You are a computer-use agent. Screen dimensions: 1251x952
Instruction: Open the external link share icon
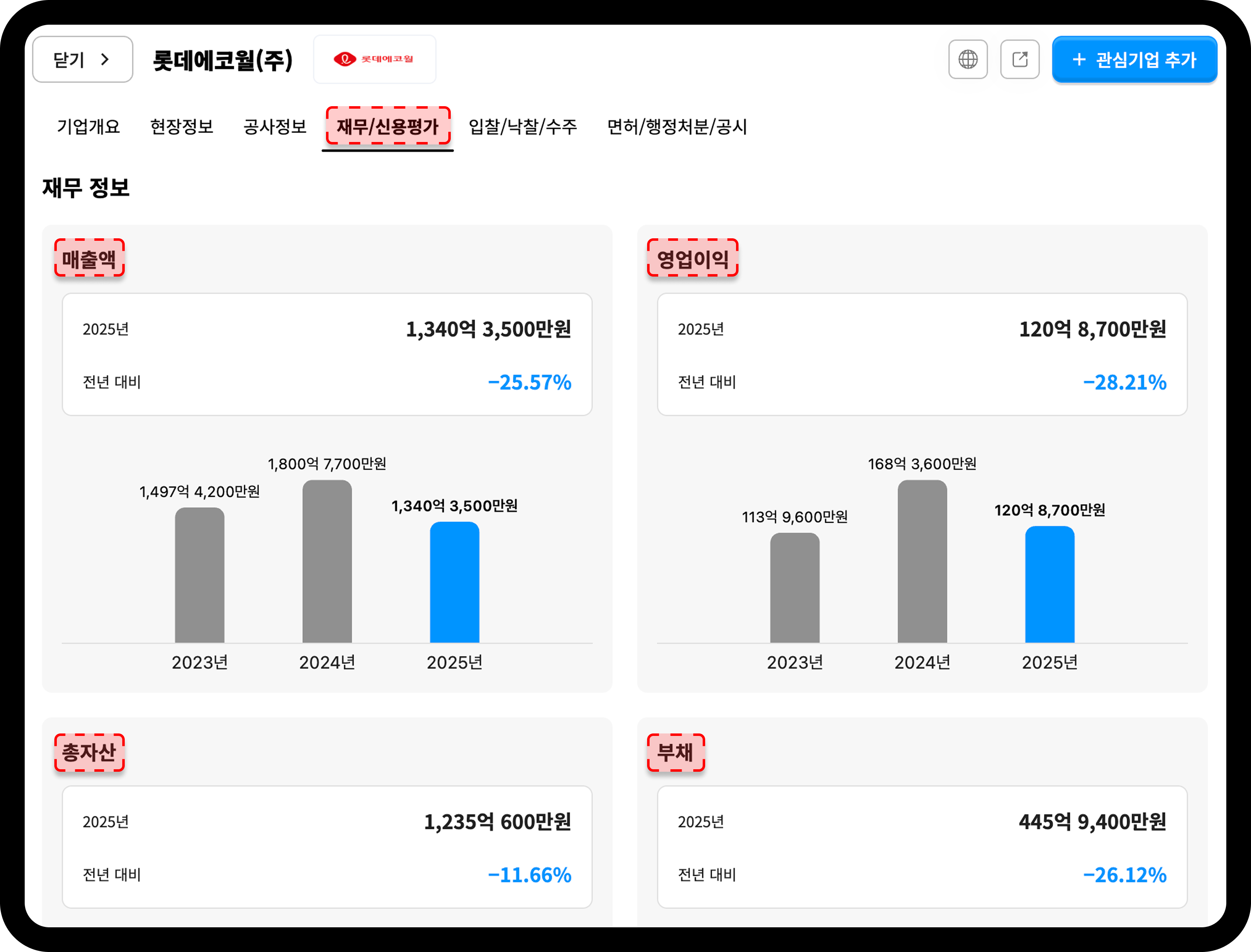point(1020,59)
